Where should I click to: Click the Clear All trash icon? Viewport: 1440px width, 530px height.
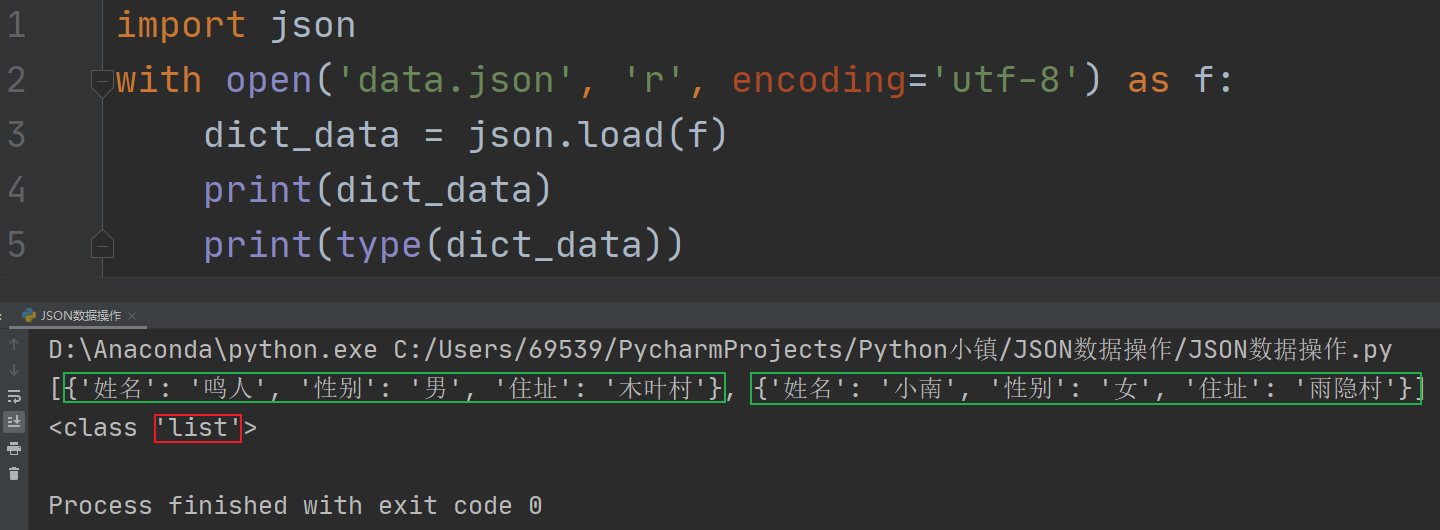(x=14, y=474)
